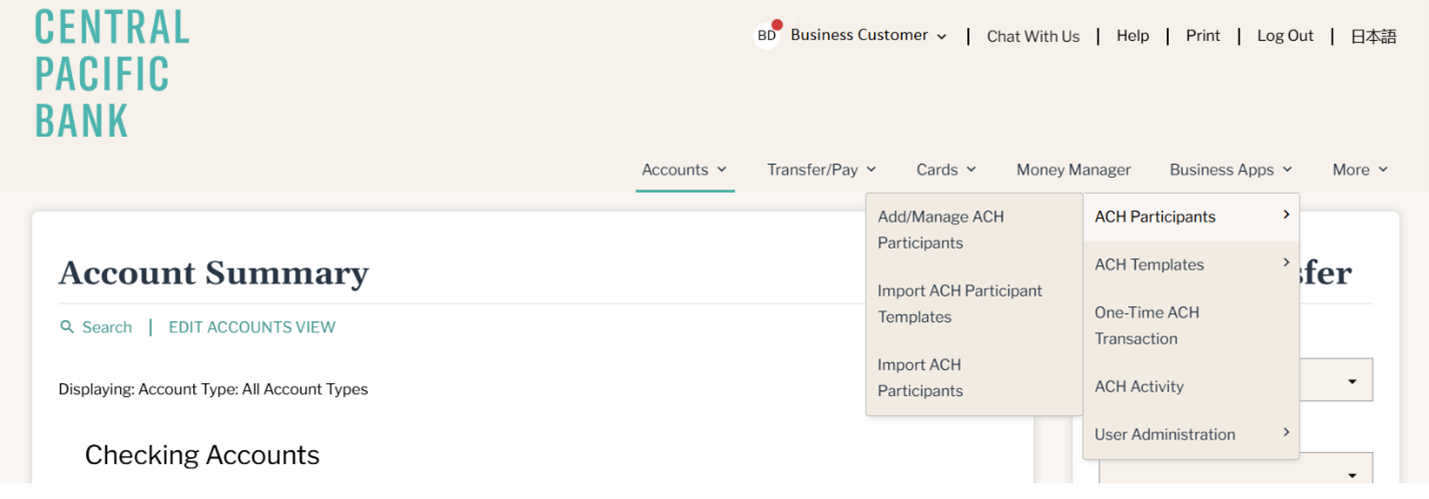Click the EDIT ACCOUNTS VIEW link
Image resolution: width=1429 pixels, height=499 pixels.
tap(252, 327)
